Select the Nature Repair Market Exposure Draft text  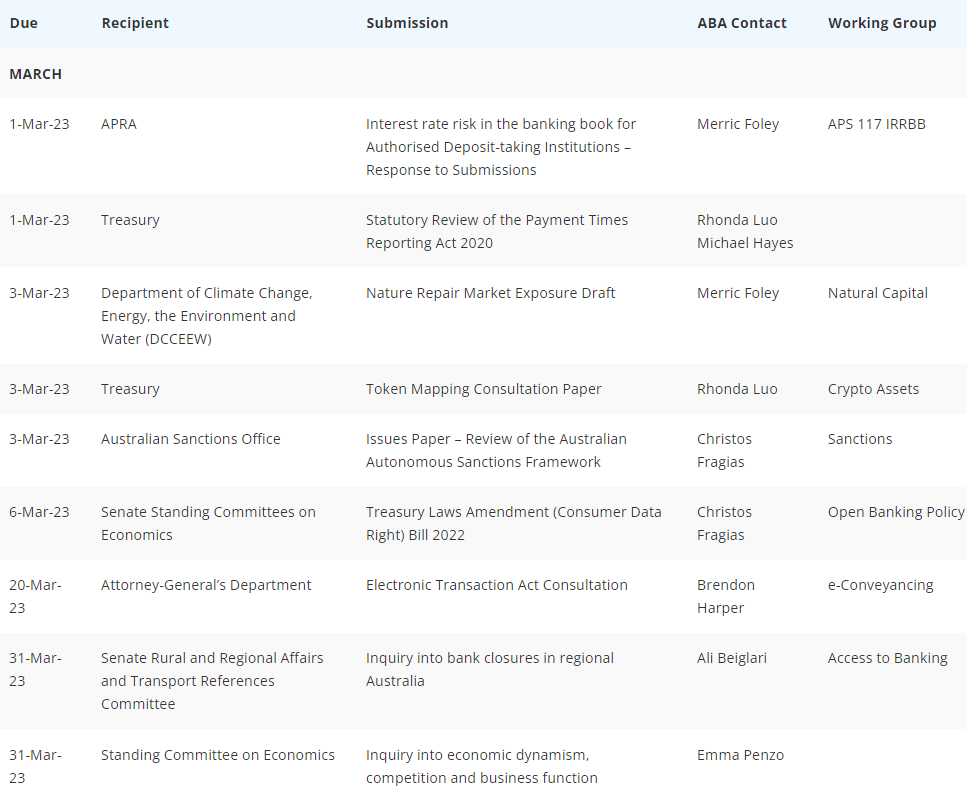click(x=490, y=293)
